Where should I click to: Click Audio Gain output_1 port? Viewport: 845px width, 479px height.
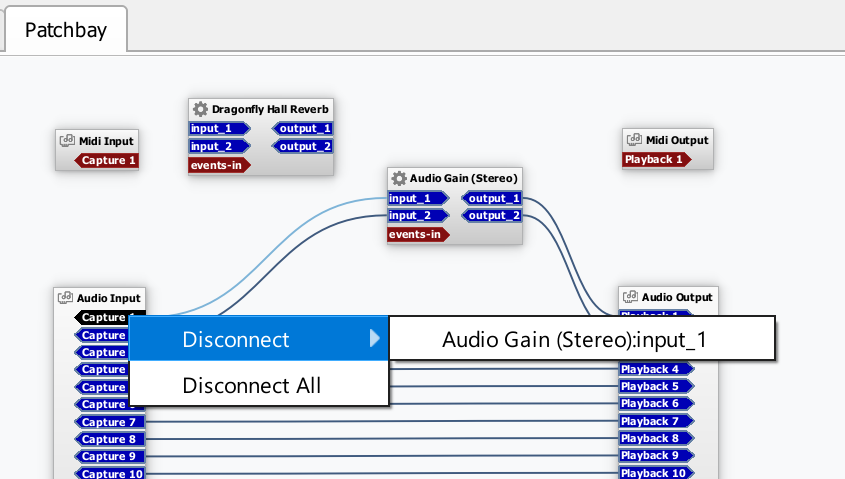[492, 198]
